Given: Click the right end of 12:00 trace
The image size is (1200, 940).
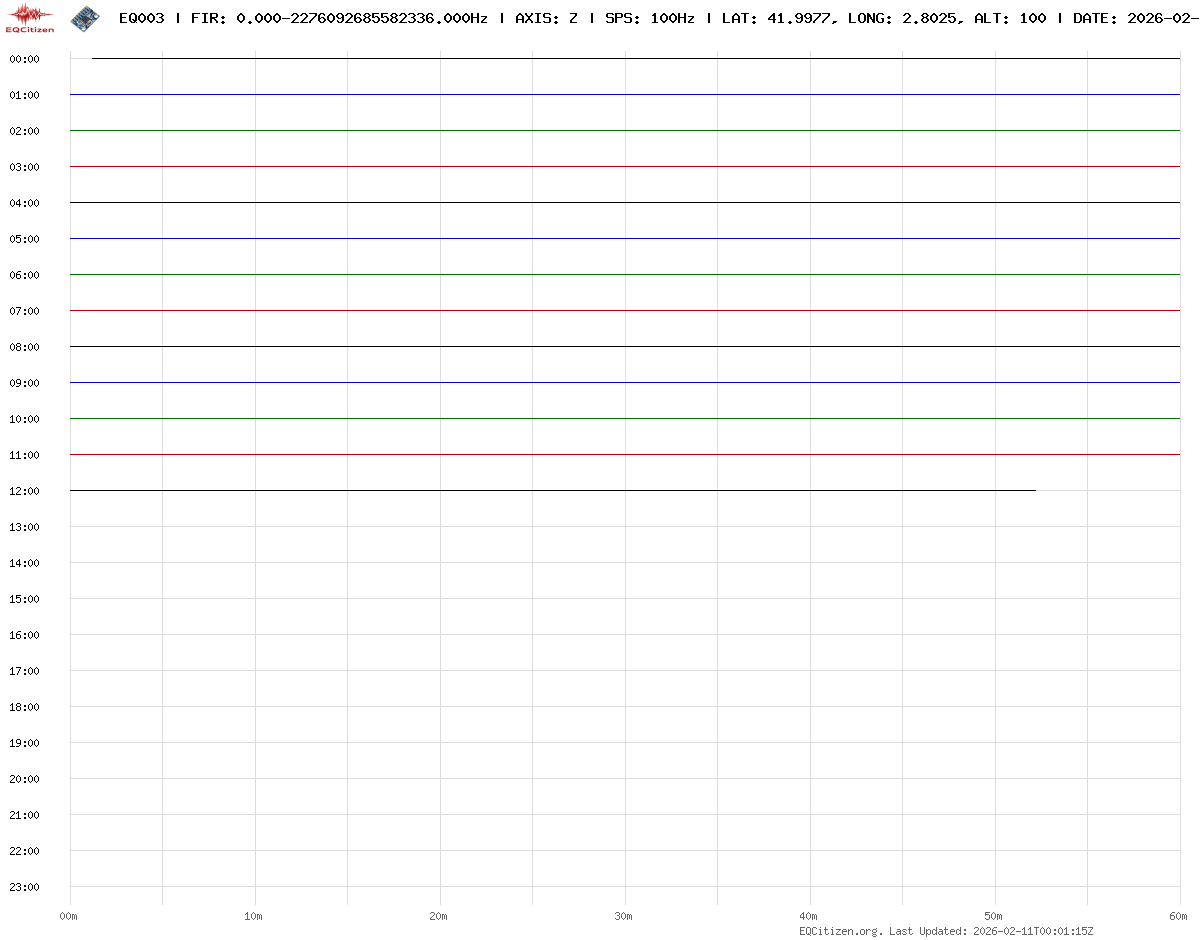Looking at the screenshot, I should point(1034,491).
